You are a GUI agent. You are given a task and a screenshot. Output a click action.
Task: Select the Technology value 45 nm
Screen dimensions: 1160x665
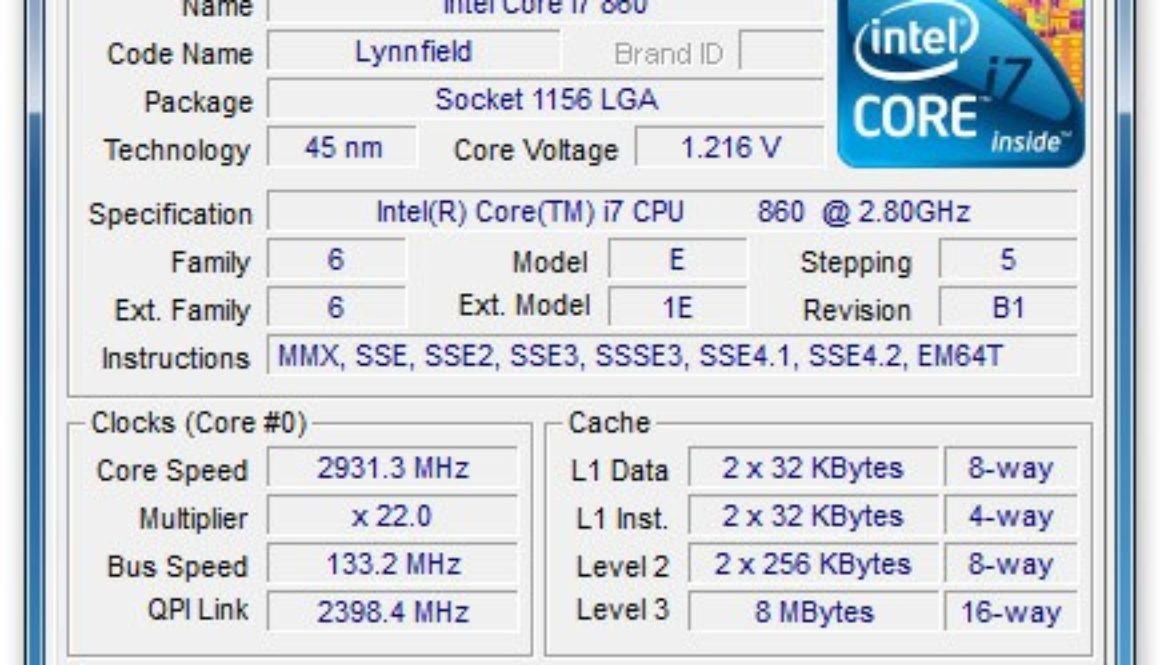343,149
